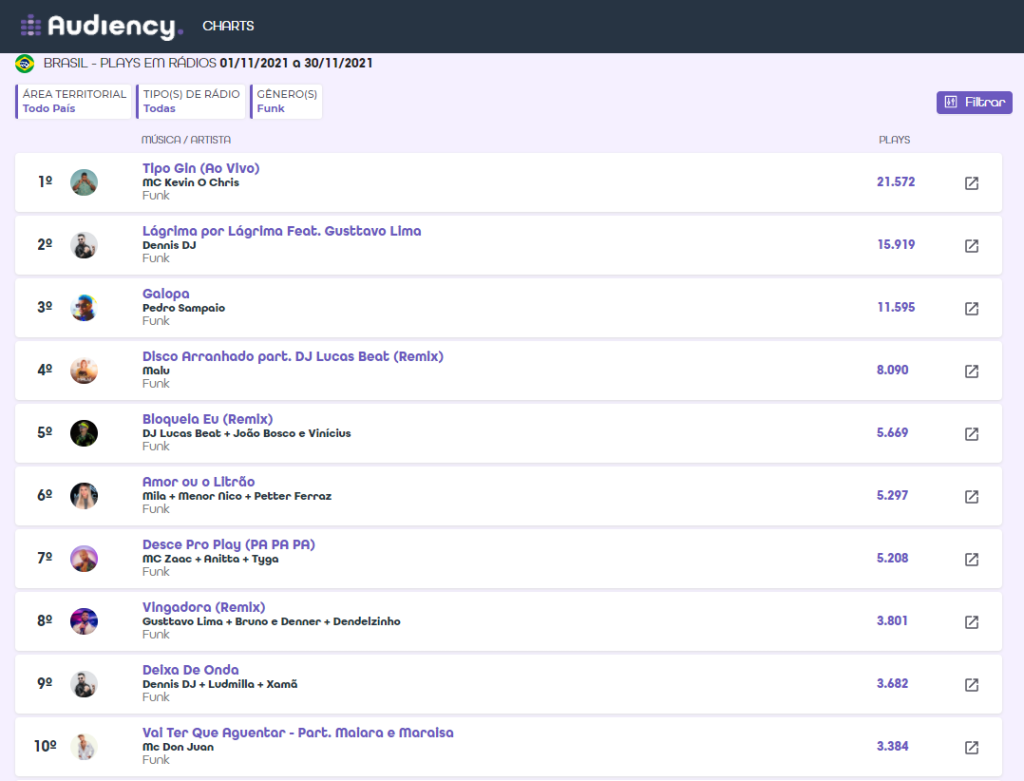This screenshot has width=1024, height=781.
Task: Open external link for Deixa De Onda
Action: tap(971, 684)
